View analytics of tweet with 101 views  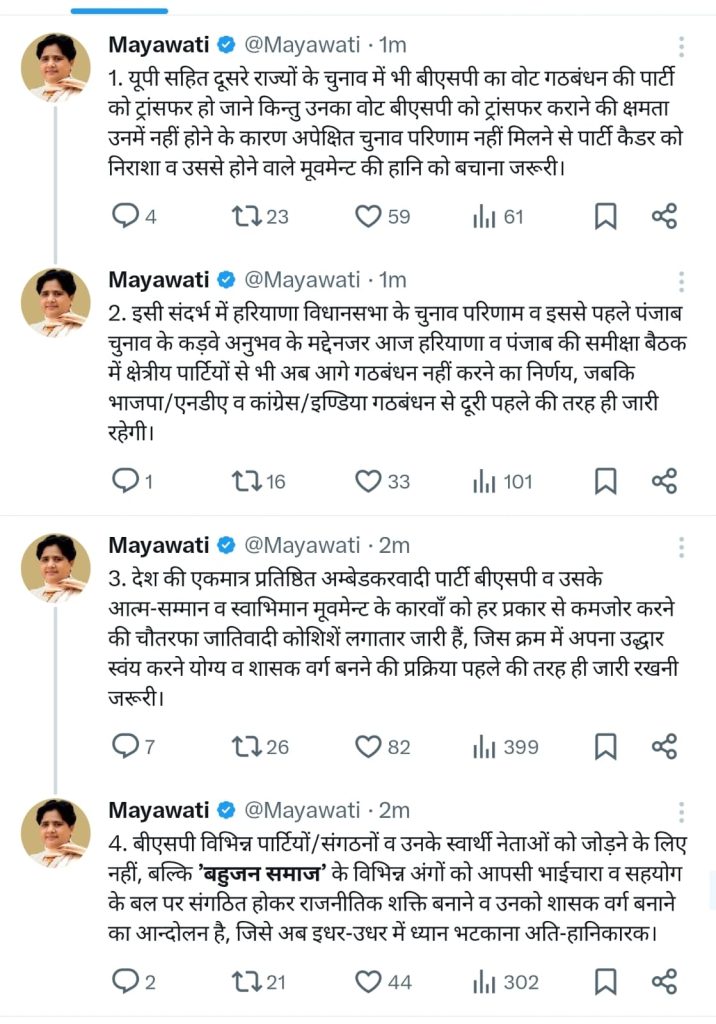coord(486,482)
